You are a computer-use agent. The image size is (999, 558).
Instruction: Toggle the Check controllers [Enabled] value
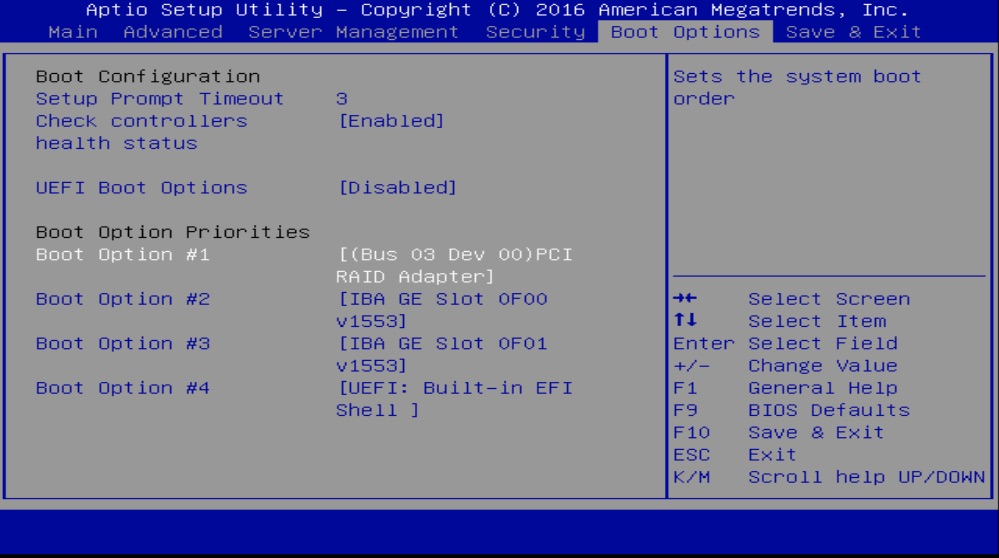(391, 121)
